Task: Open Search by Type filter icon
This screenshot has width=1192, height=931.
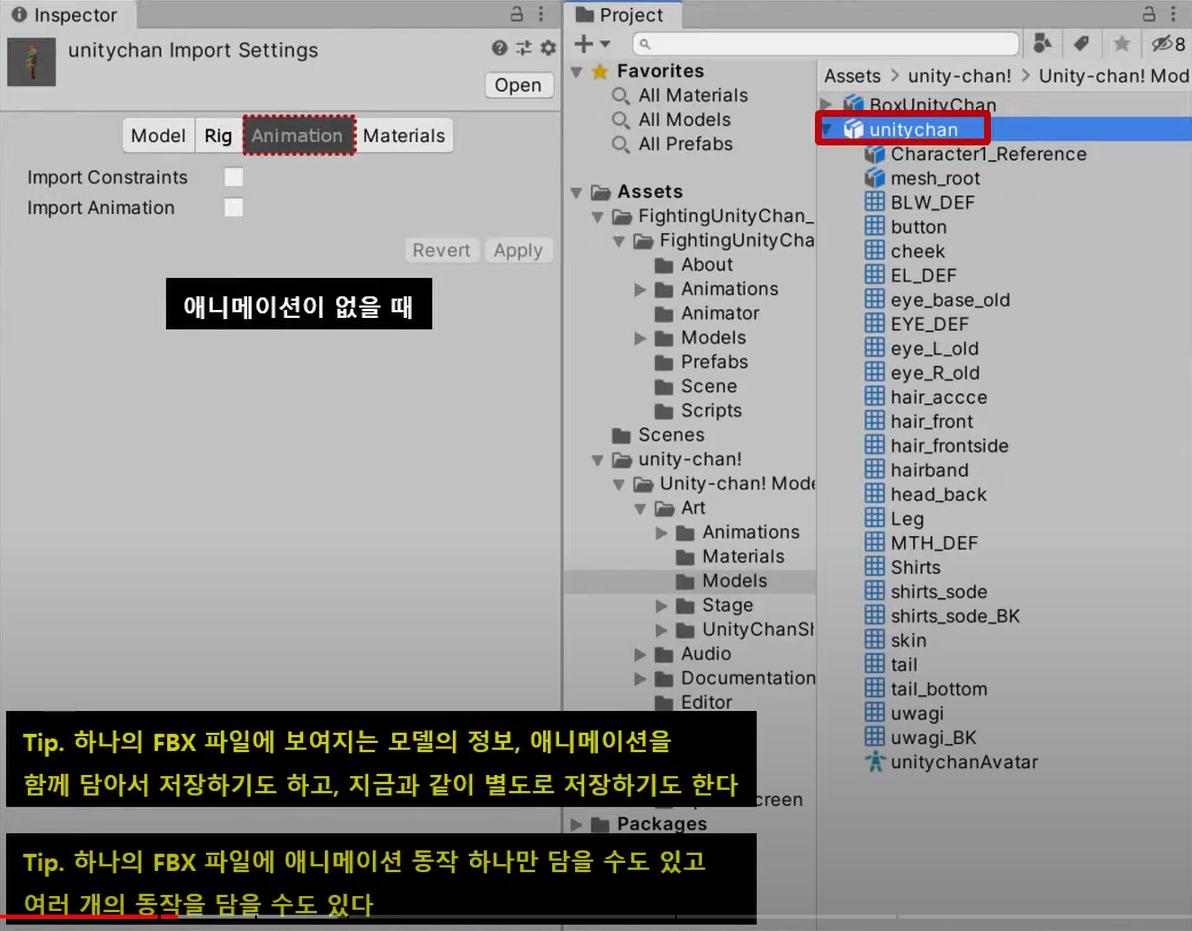Action: (x=1043, y=43)
